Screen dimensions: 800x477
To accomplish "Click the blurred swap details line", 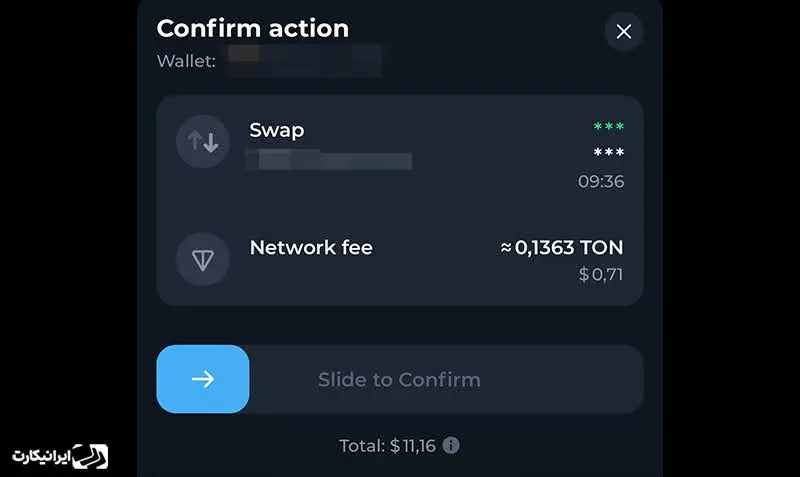I will [329, 160].
